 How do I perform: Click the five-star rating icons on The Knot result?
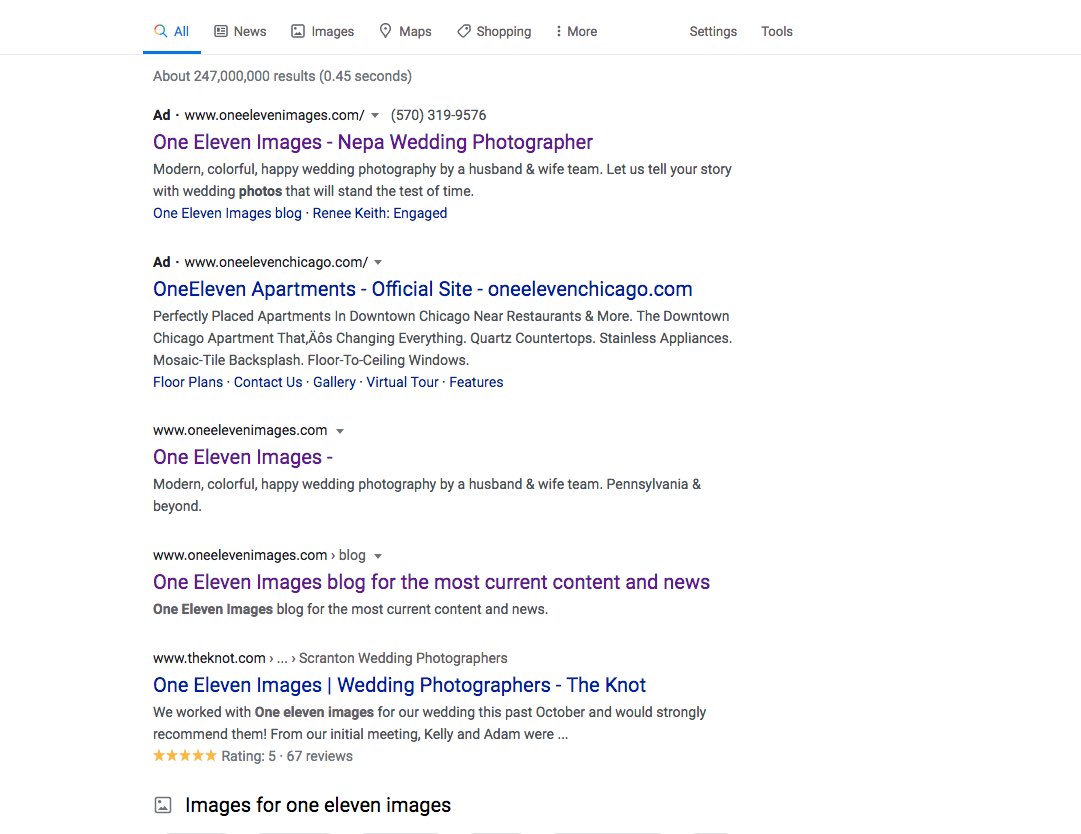pyautogui.click(x=185, y=755)
